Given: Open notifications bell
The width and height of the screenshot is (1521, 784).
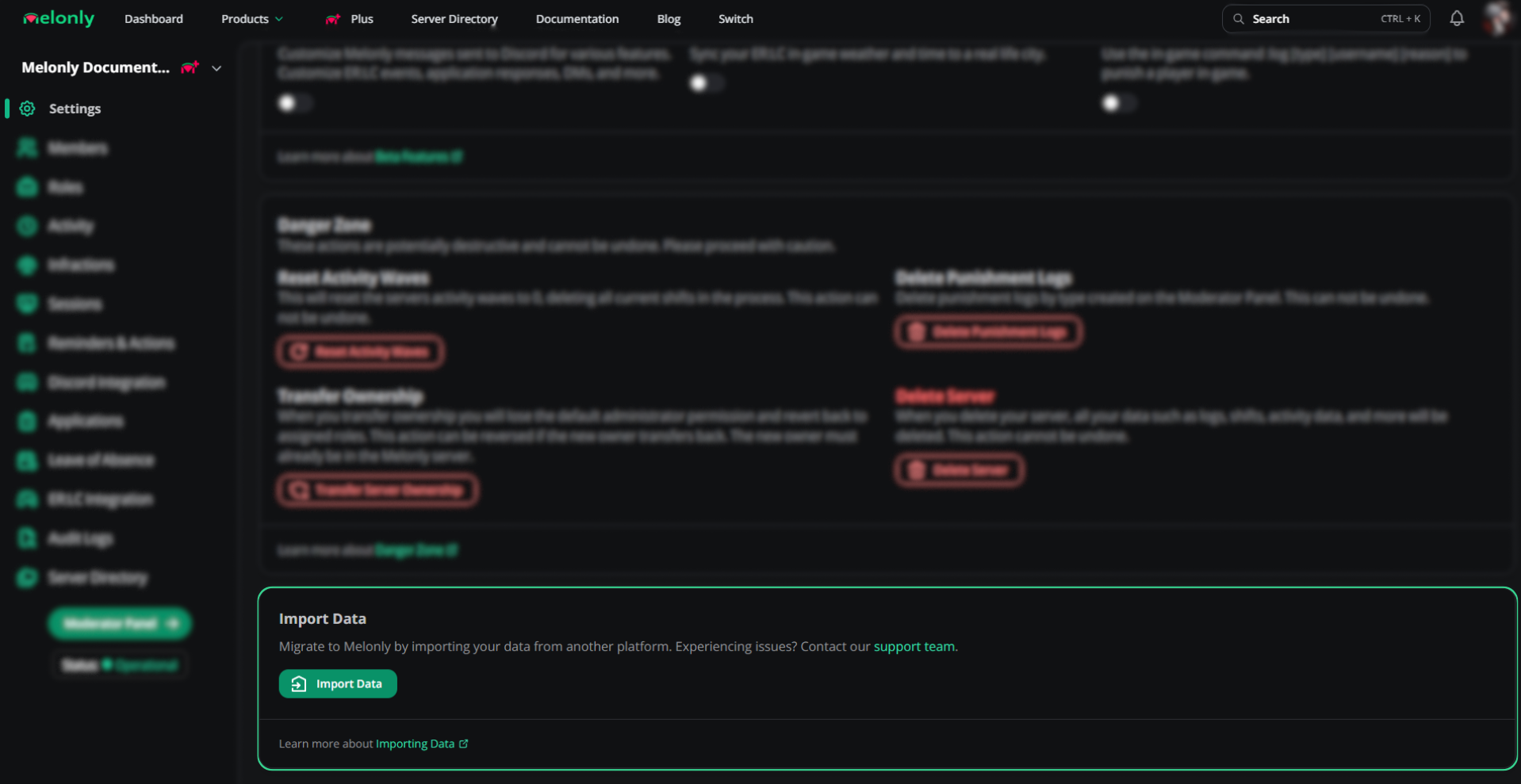Looking at the screenshot, I should point(1457,18).
